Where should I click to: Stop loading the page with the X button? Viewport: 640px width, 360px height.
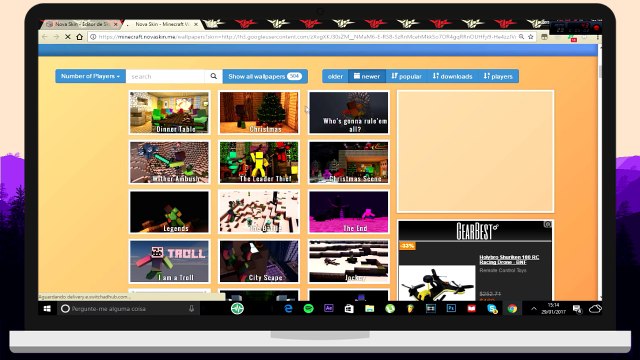click(x=68, y=37)
